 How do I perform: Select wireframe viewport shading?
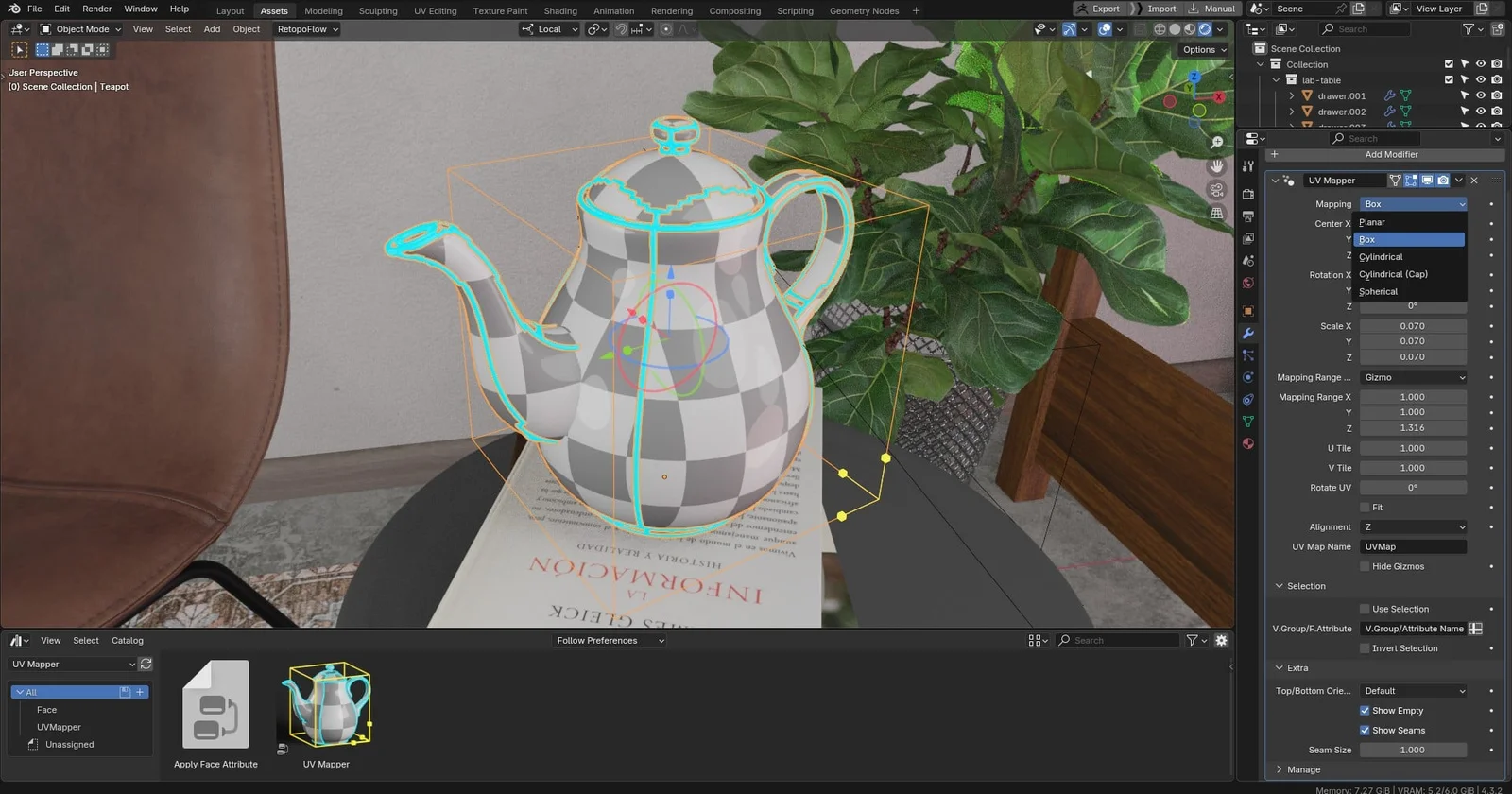click(x=1160, y=29)
